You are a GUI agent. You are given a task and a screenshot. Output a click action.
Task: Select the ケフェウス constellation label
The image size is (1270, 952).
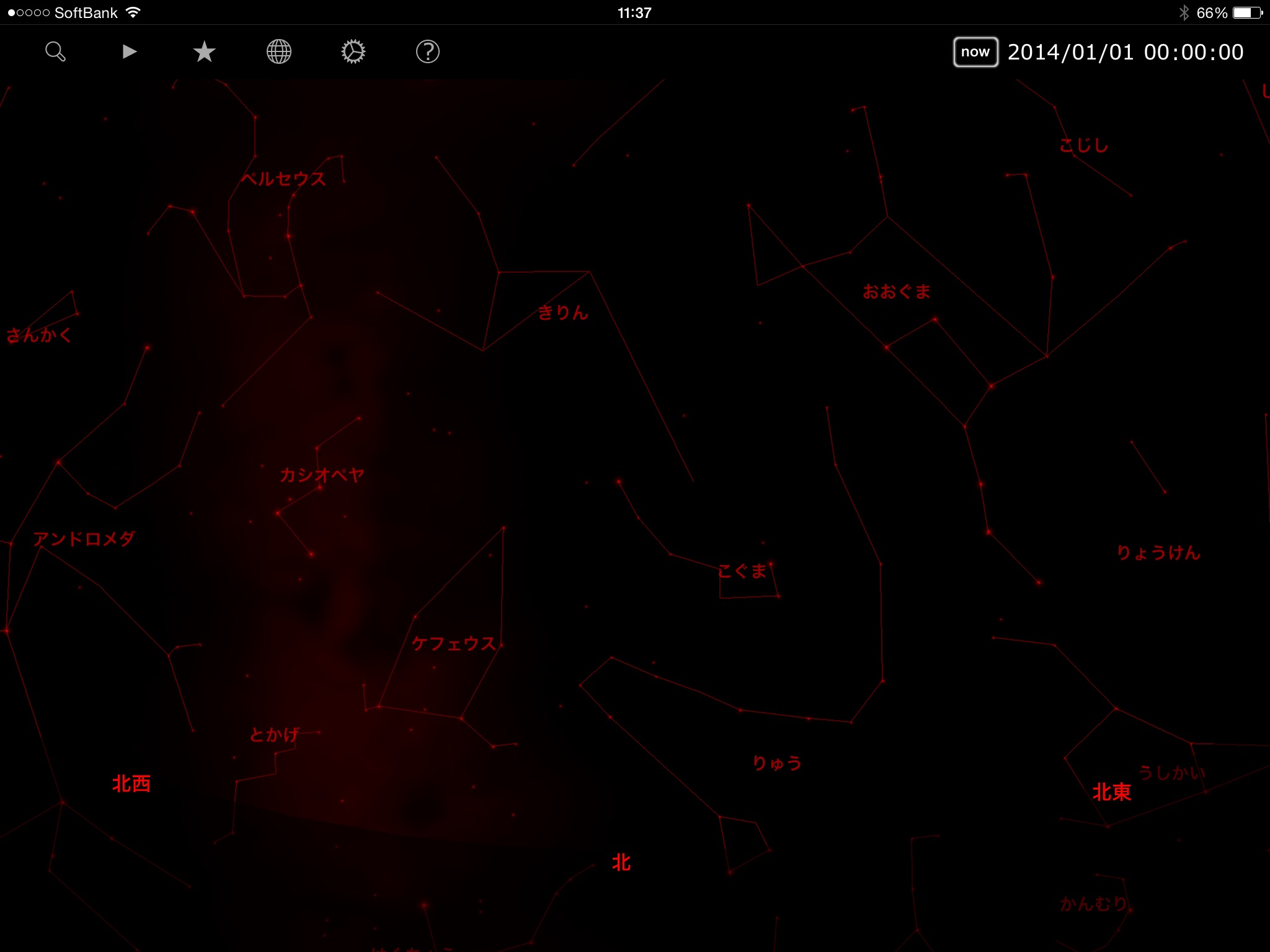coord(454,643)
